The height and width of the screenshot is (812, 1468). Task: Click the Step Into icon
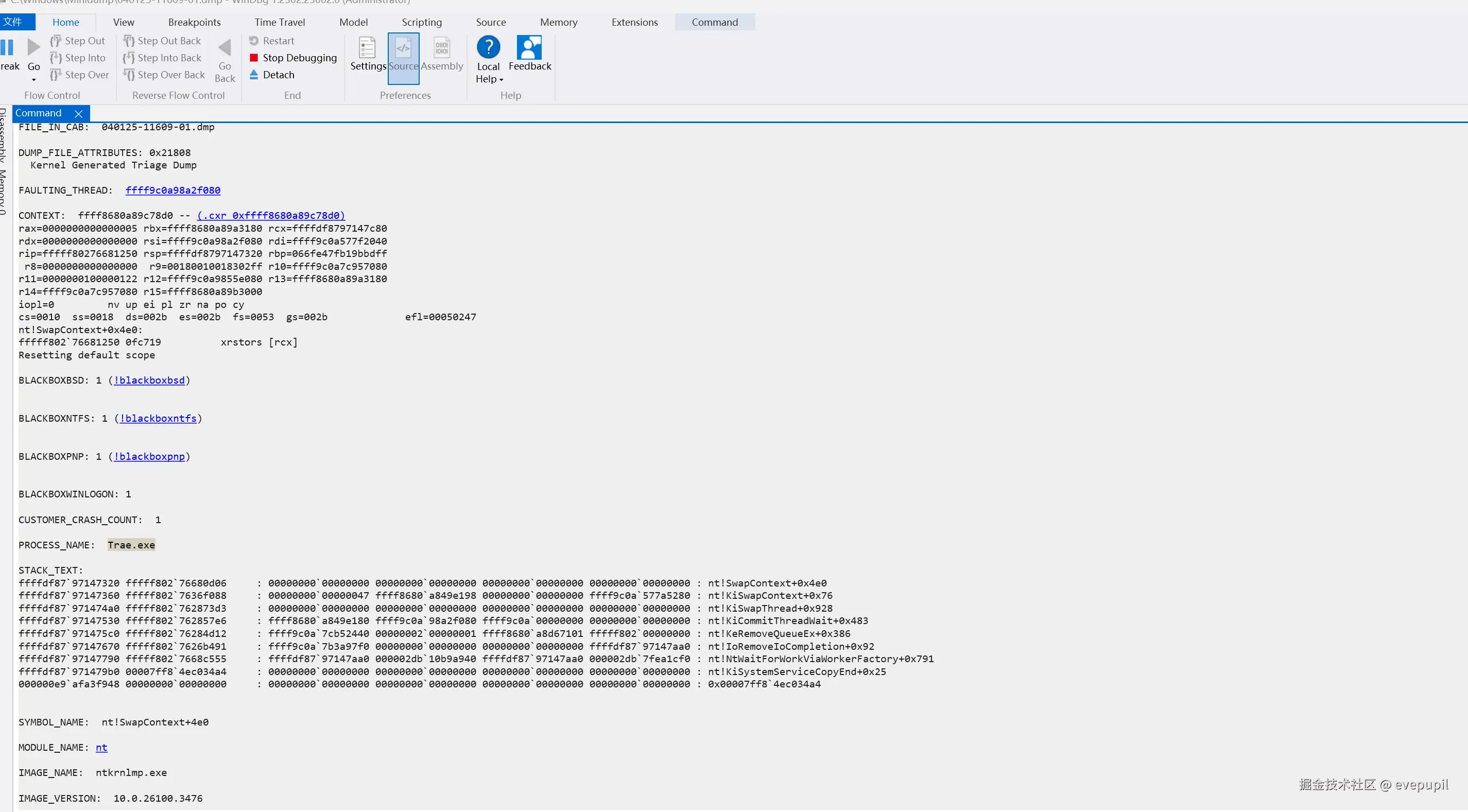coord(55,58)
